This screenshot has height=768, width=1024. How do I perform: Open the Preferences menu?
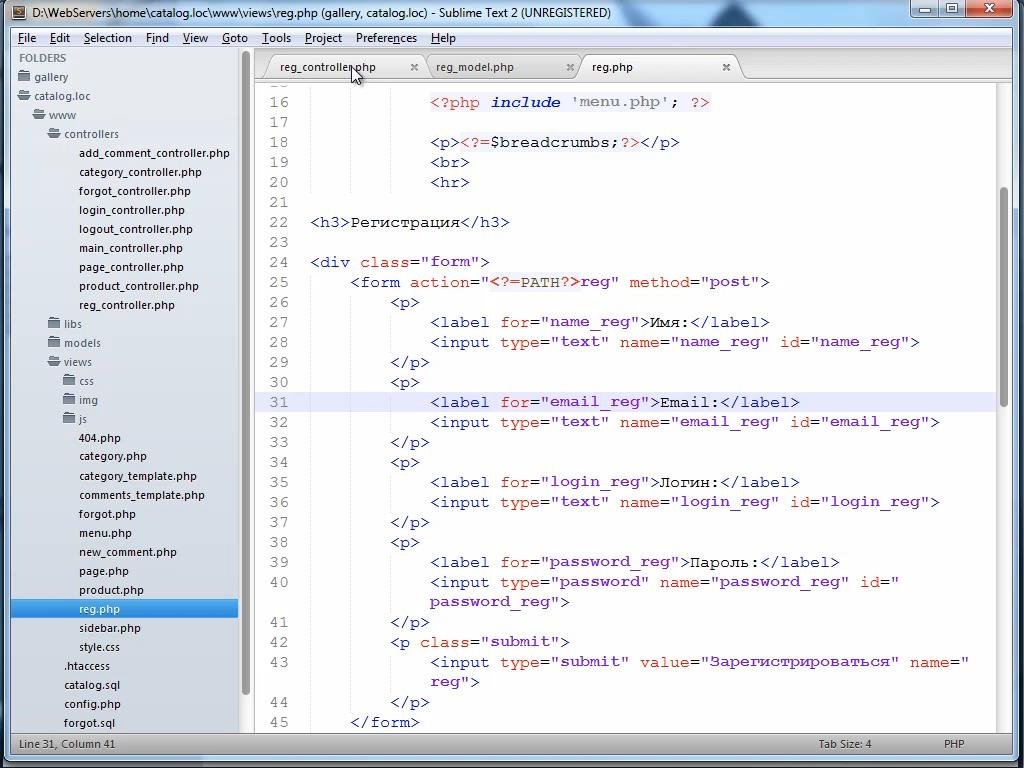pyautogui.click(x=386, y=38)
